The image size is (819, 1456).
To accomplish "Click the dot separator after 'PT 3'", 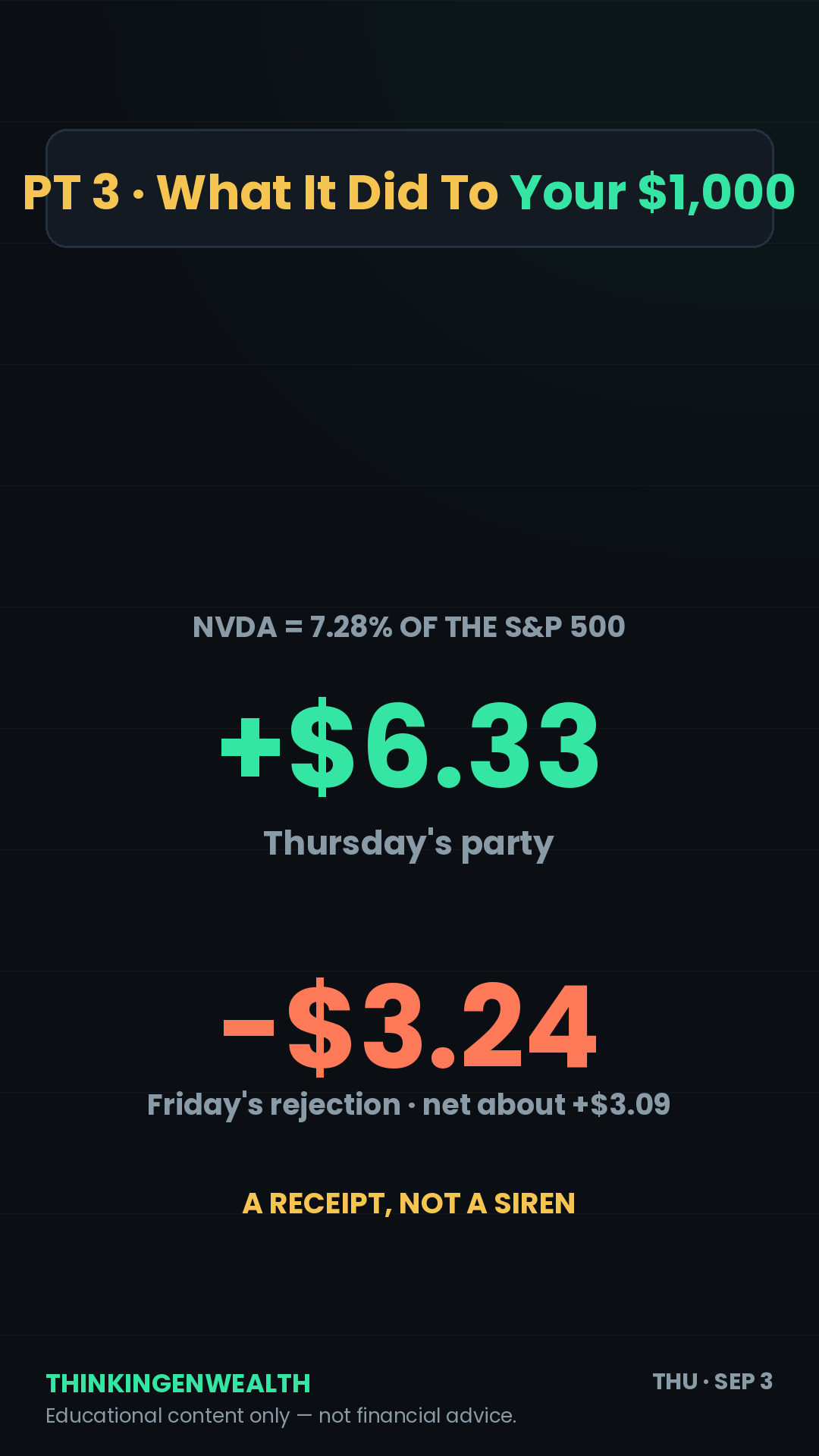I will 138,194.
